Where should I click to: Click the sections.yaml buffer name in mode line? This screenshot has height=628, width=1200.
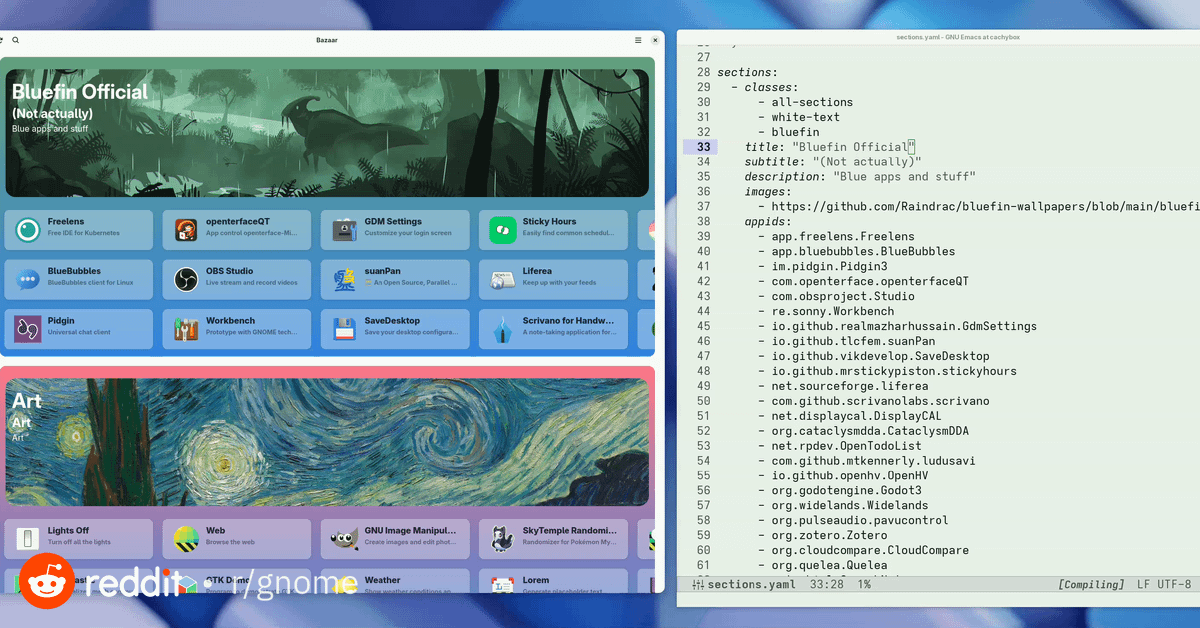(753, 584)
